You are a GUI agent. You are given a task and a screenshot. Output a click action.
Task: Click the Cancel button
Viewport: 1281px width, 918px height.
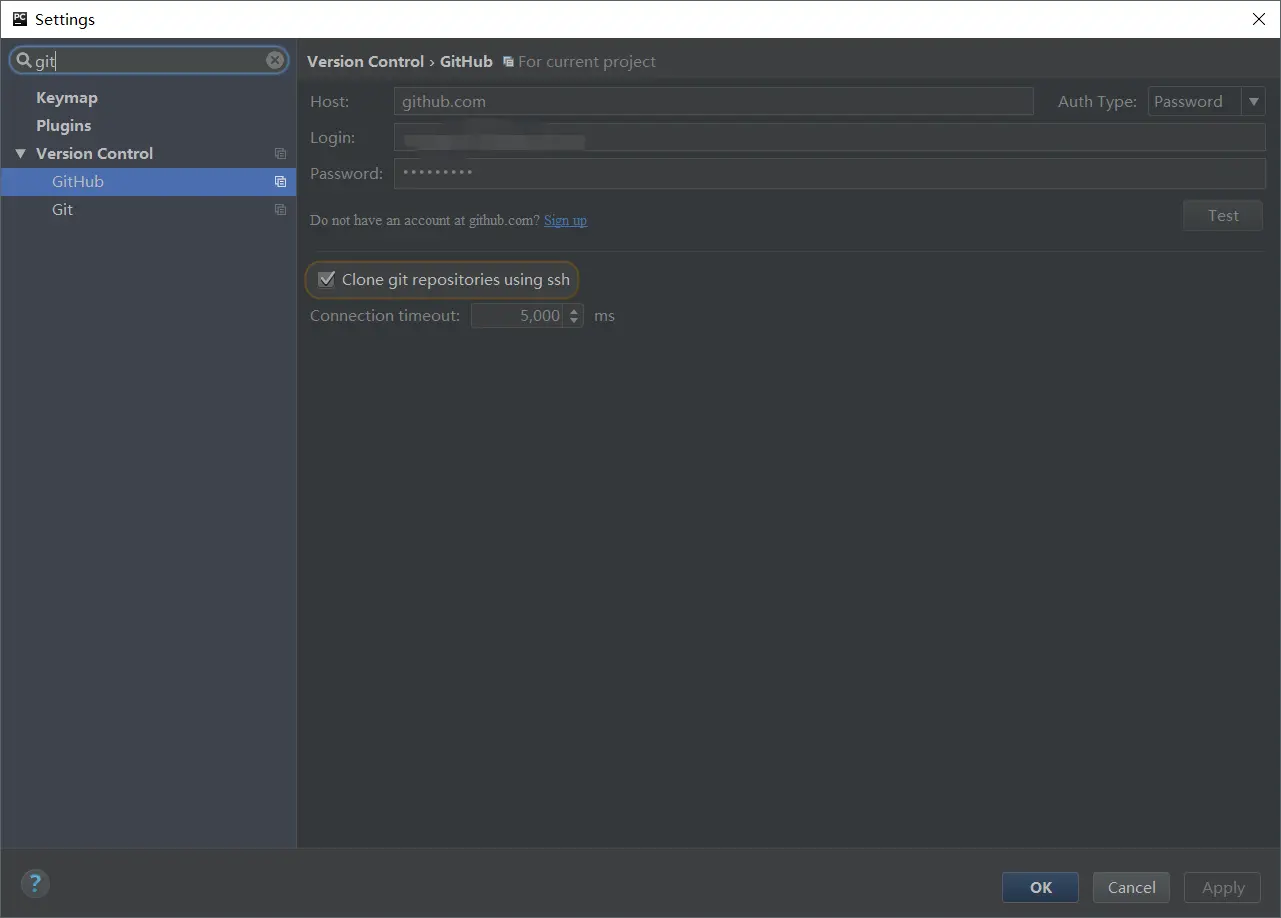tap(1131, 887)
